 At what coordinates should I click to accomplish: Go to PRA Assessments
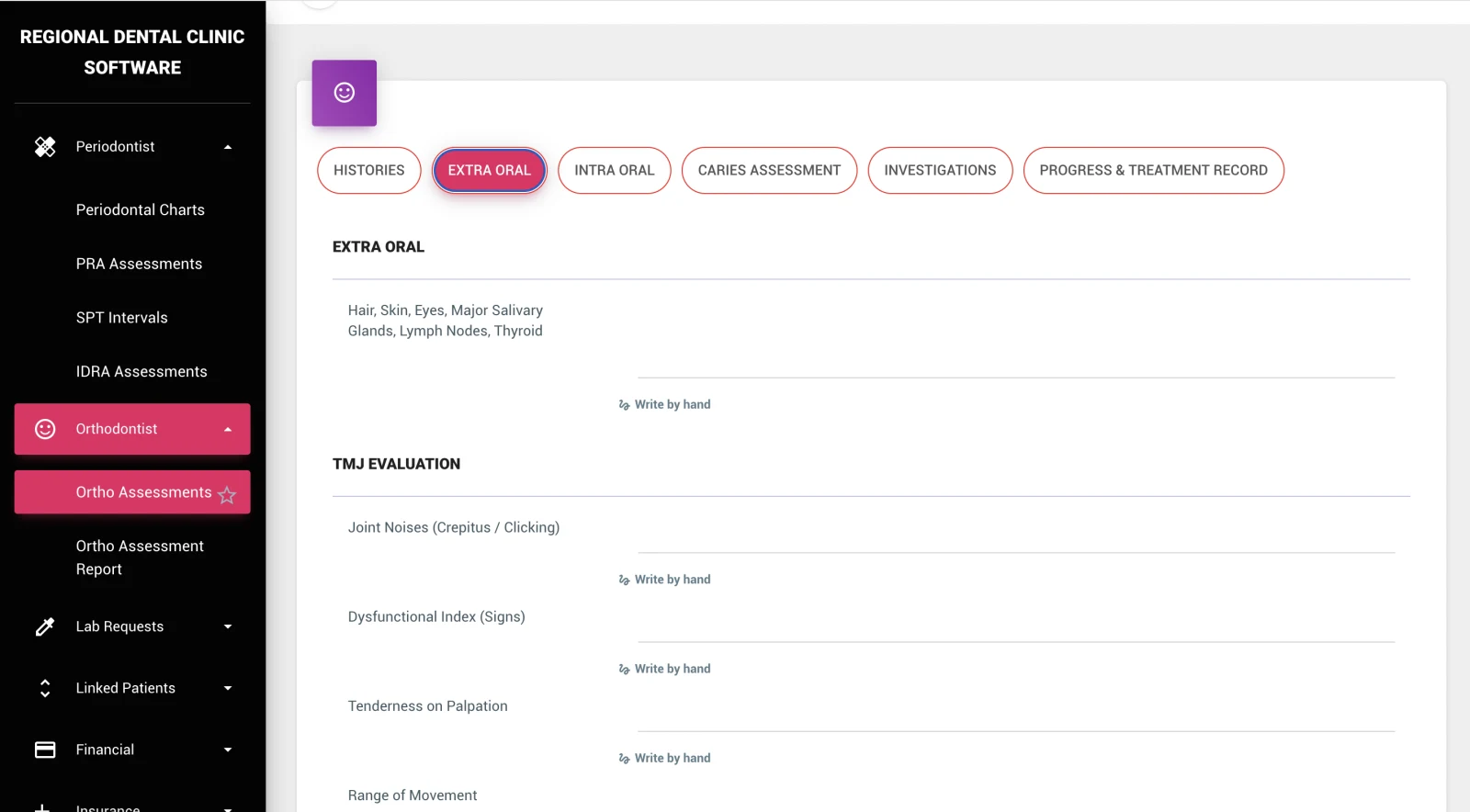coord(139,265)
